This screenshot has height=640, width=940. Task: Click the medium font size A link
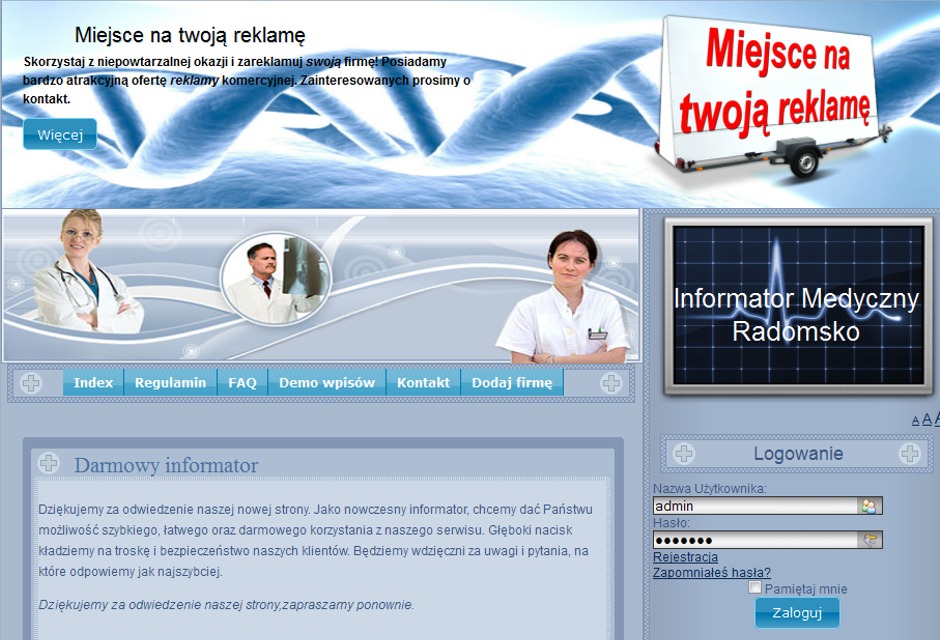coord(926,420)
